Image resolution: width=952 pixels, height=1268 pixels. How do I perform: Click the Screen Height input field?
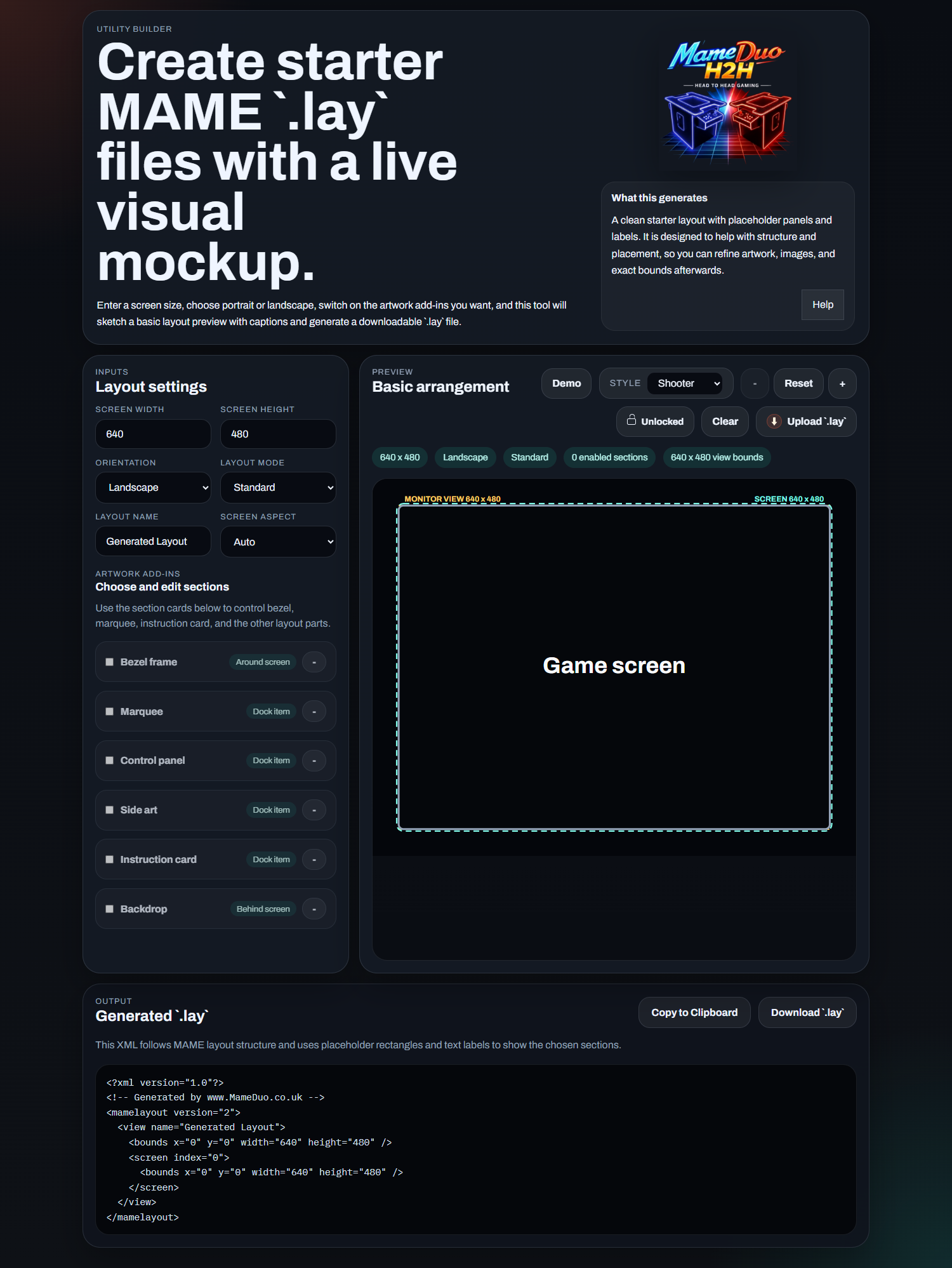(278, 434)
